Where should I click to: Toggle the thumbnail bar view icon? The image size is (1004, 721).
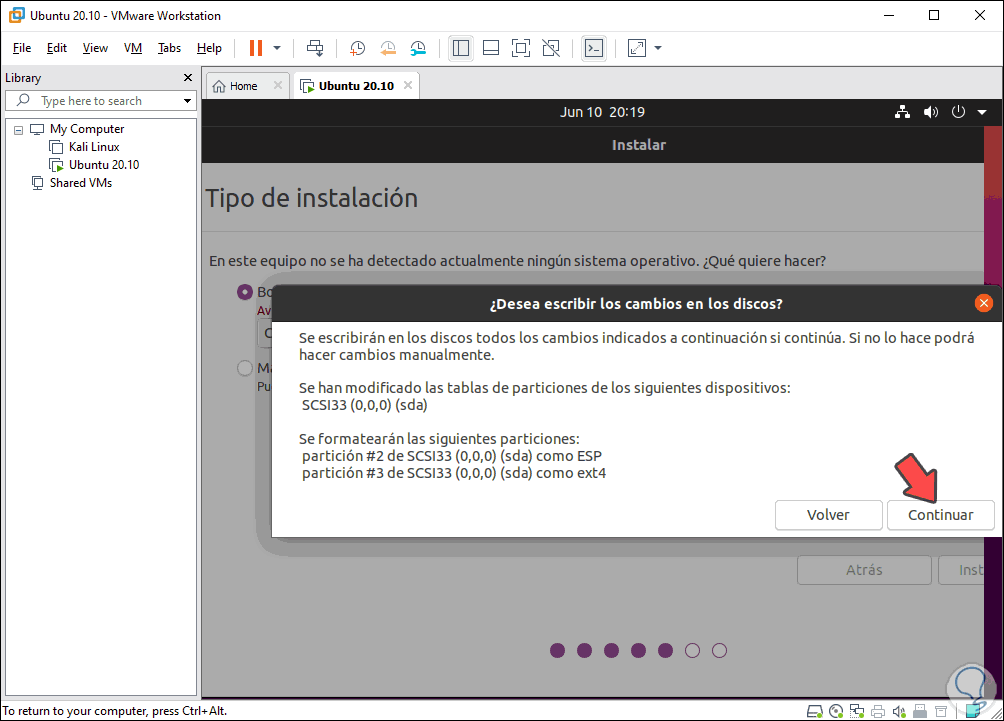491,48
